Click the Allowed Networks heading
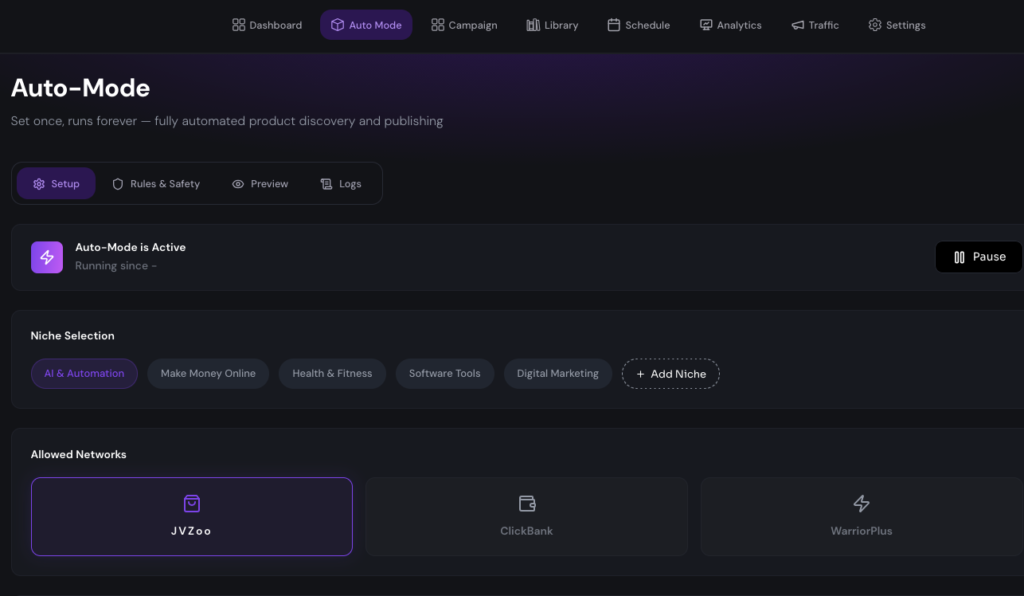This screenshot has height=596, width=1024. [x=78, y=454]
